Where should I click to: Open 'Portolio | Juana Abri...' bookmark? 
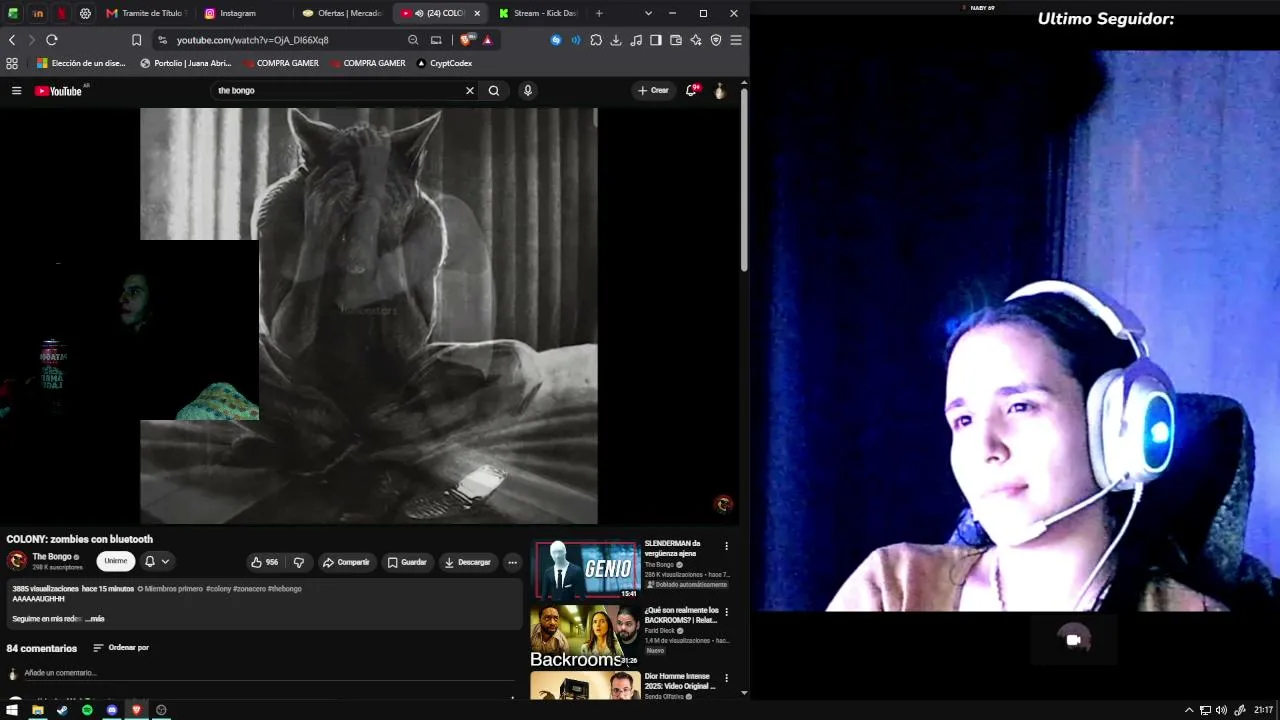point(186,63)
